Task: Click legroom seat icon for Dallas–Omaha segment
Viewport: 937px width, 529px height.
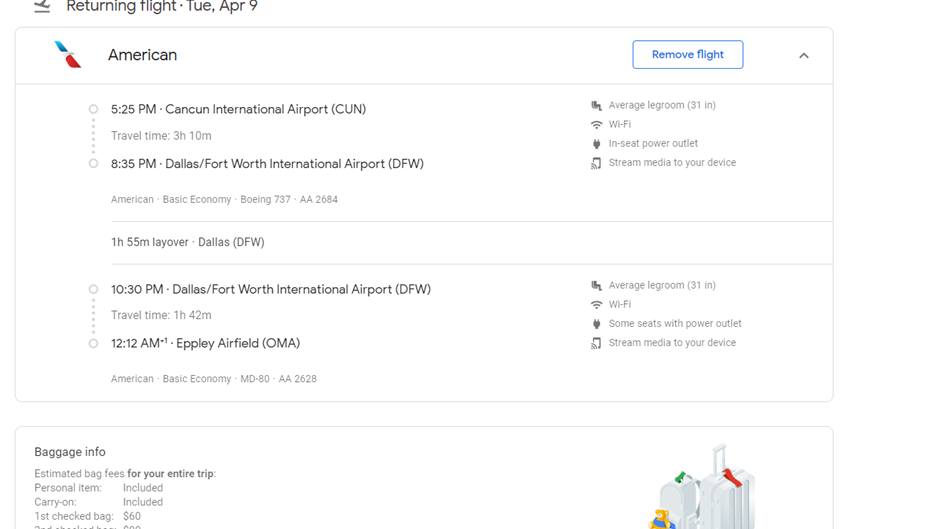Action: tap(596, 285)
